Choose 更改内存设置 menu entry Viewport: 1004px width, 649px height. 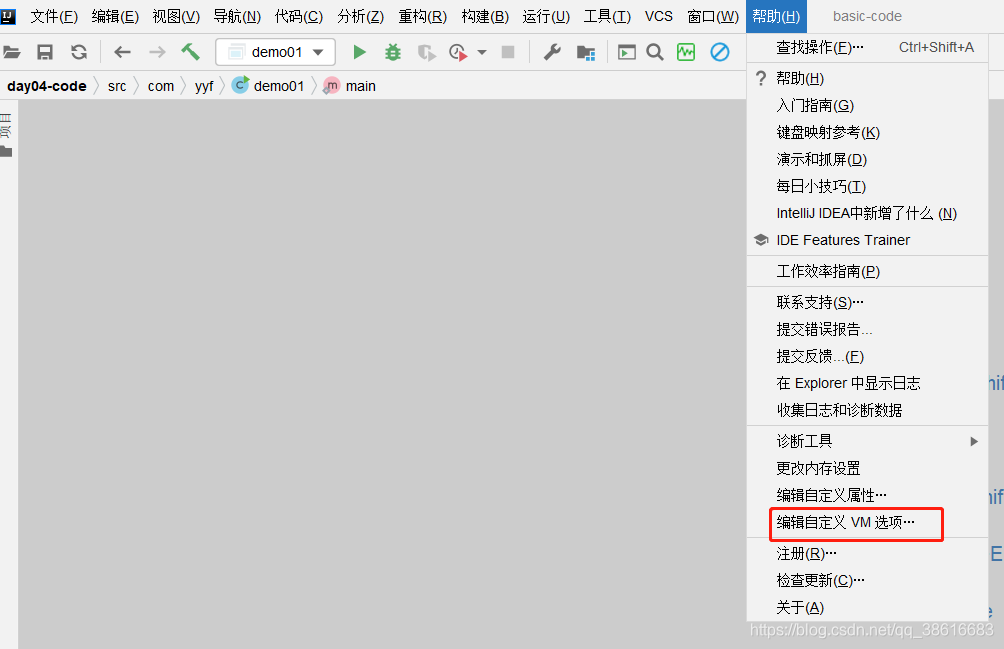(x=867, y=468)
